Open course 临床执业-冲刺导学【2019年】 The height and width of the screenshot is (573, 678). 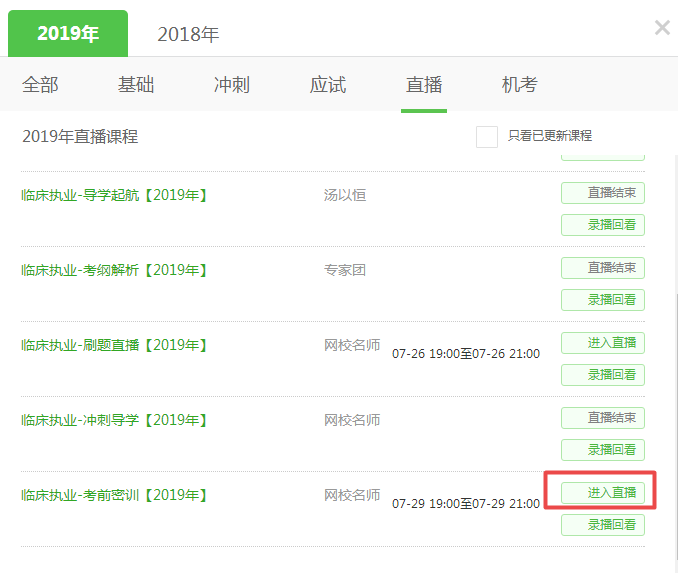(115, 420)
